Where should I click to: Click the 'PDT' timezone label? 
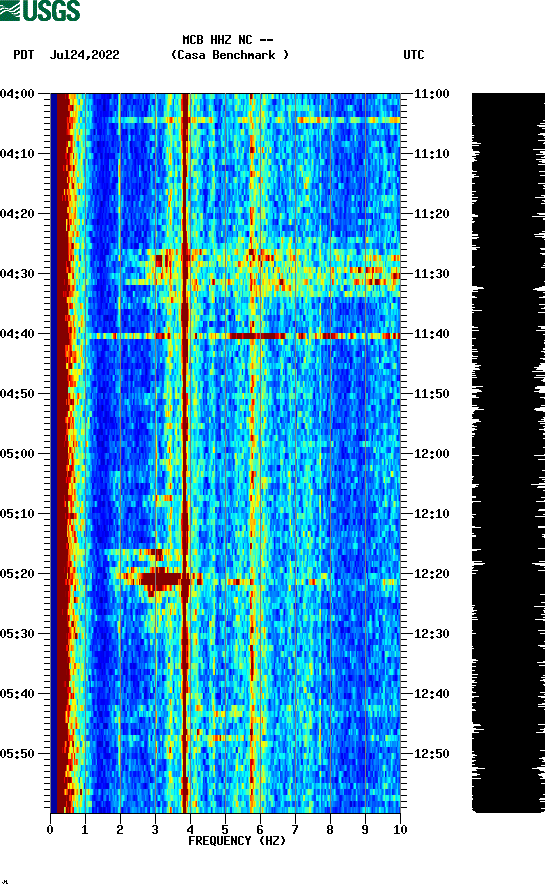click(x=23, y=55)
